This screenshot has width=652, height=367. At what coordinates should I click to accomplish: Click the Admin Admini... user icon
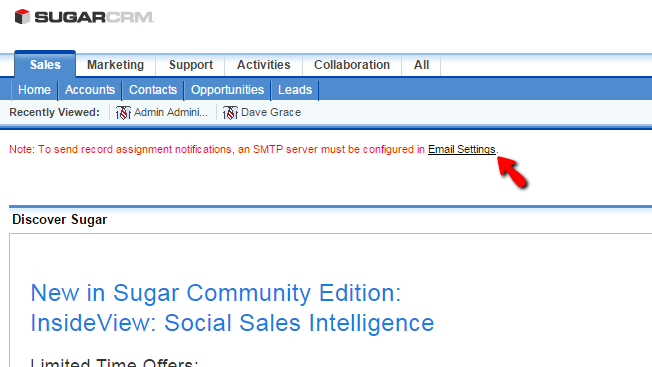tap(123, 113)
